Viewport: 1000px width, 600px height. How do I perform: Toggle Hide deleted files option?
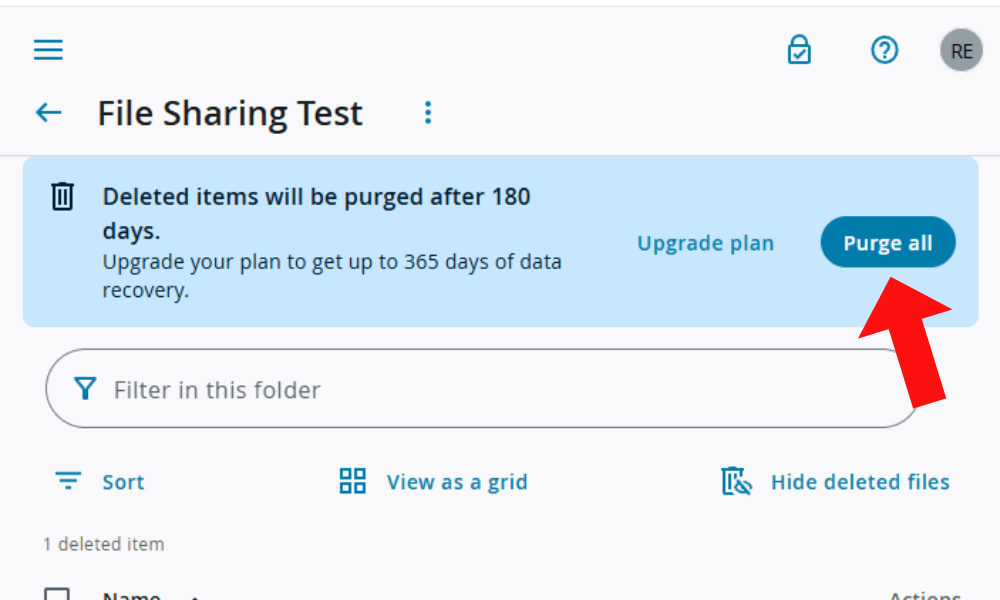pyautogui.click(x=859, y=482)
